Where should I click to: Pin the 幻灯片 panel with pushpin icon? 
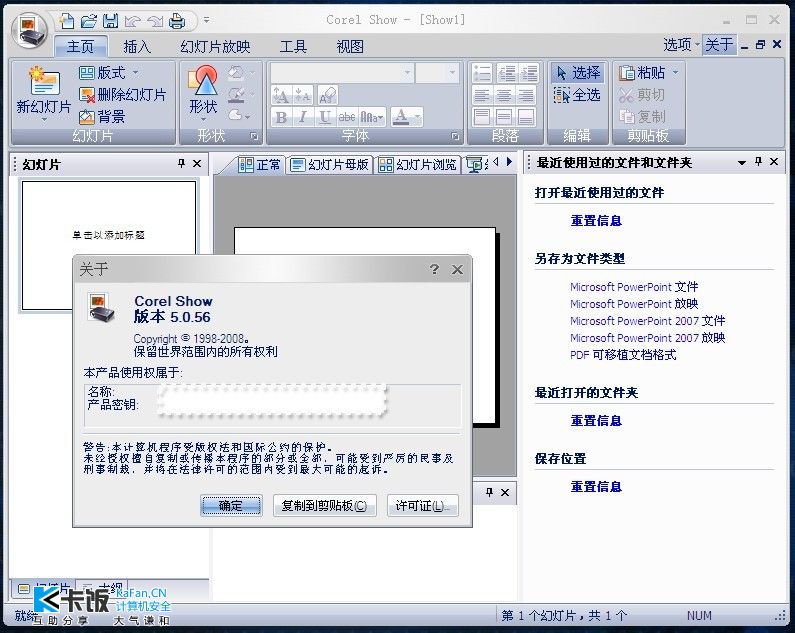[182, 163]
